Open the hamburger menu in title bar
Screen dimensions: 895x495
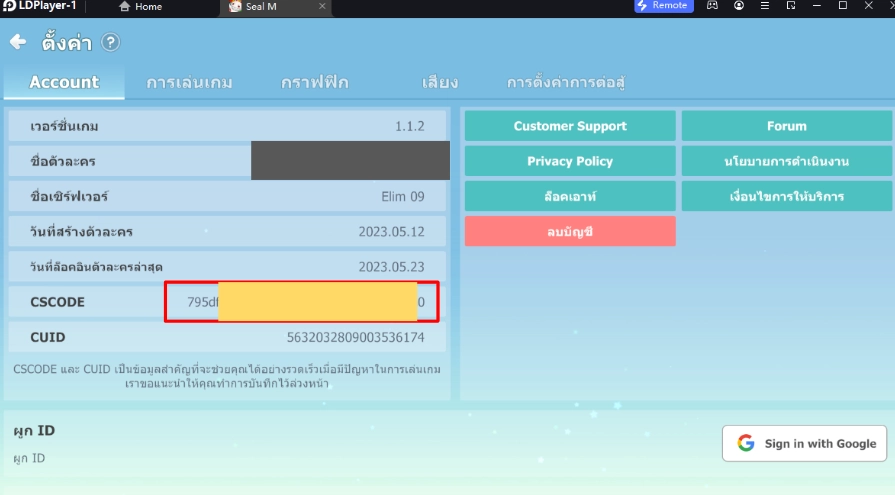764,6
